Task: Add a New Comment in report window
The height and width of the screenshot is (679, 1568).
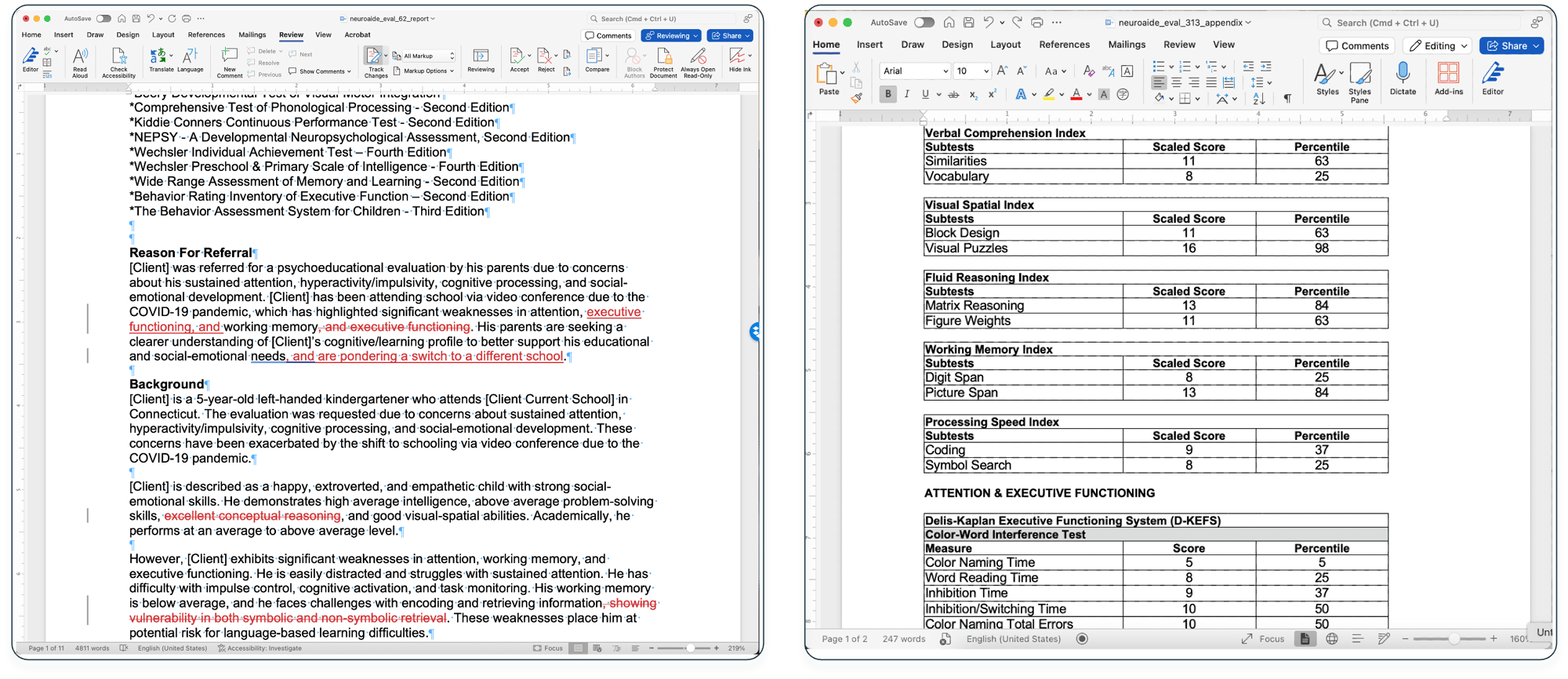Action: 229,63
